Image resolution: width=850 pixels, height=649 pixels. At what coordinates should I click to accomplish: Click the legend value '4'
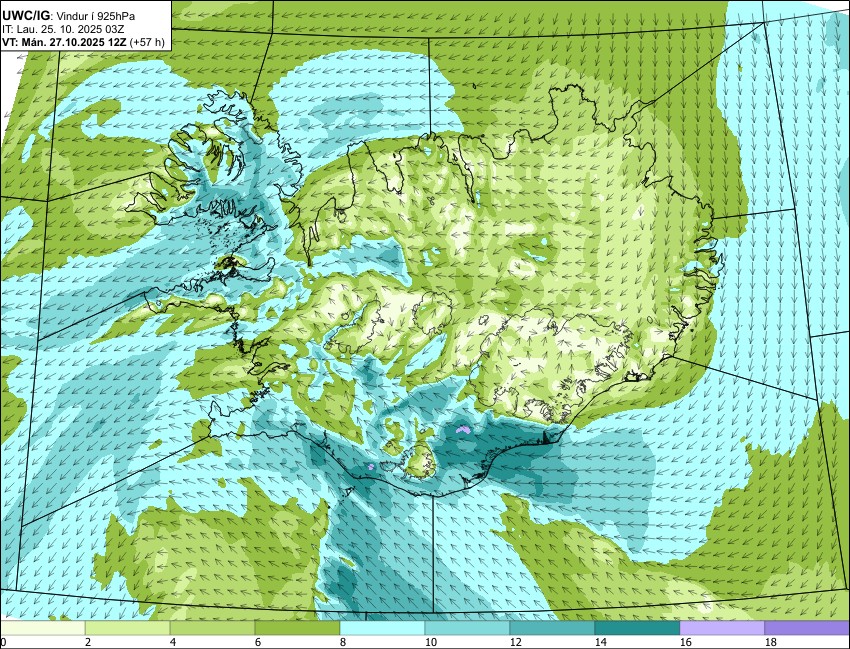[172, 642]
